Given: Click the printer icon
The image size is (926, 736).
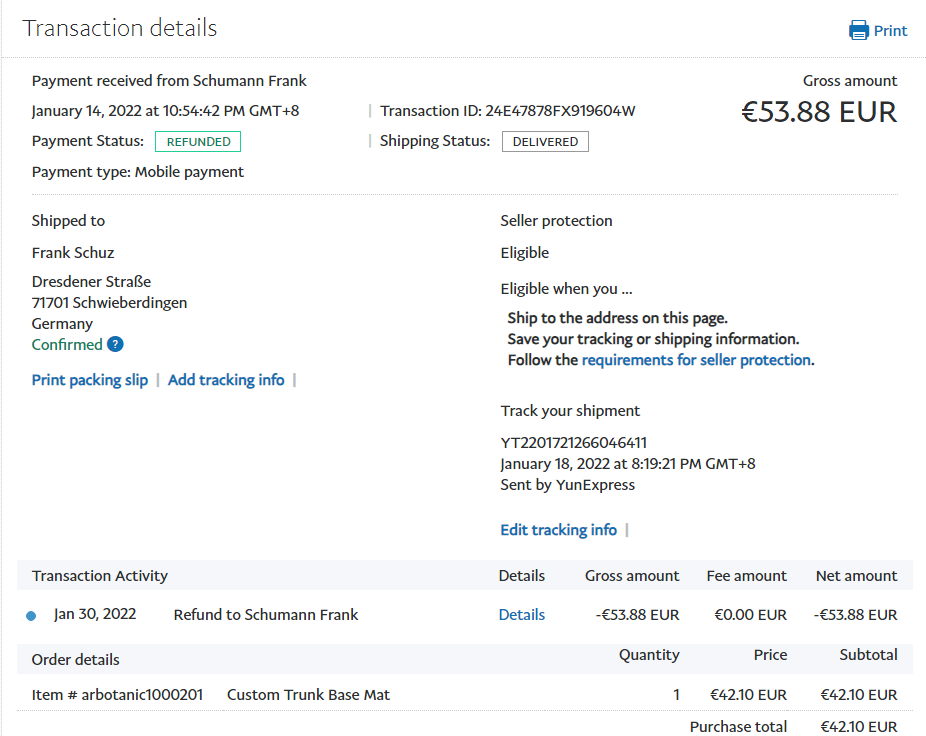Looking at the screenshot, I should click(x=858, y=30).
